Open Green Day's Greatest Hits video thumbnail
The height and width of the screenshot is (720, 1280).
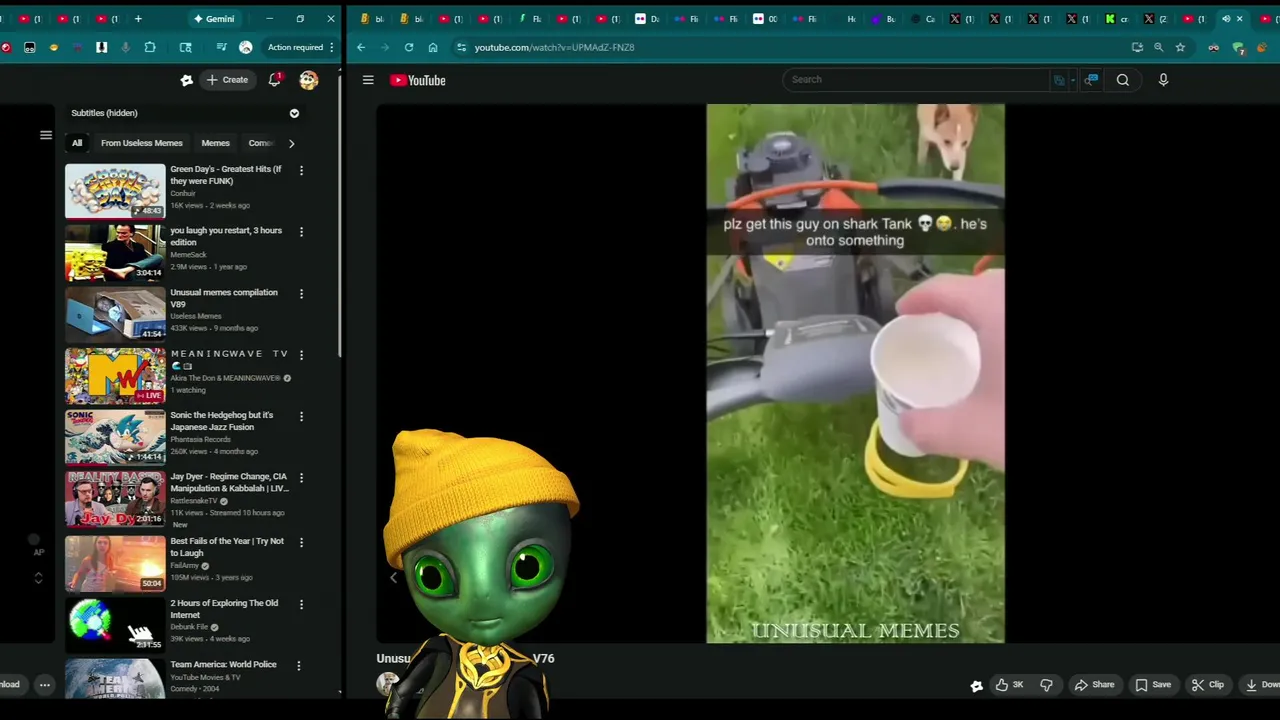point(115,191)
